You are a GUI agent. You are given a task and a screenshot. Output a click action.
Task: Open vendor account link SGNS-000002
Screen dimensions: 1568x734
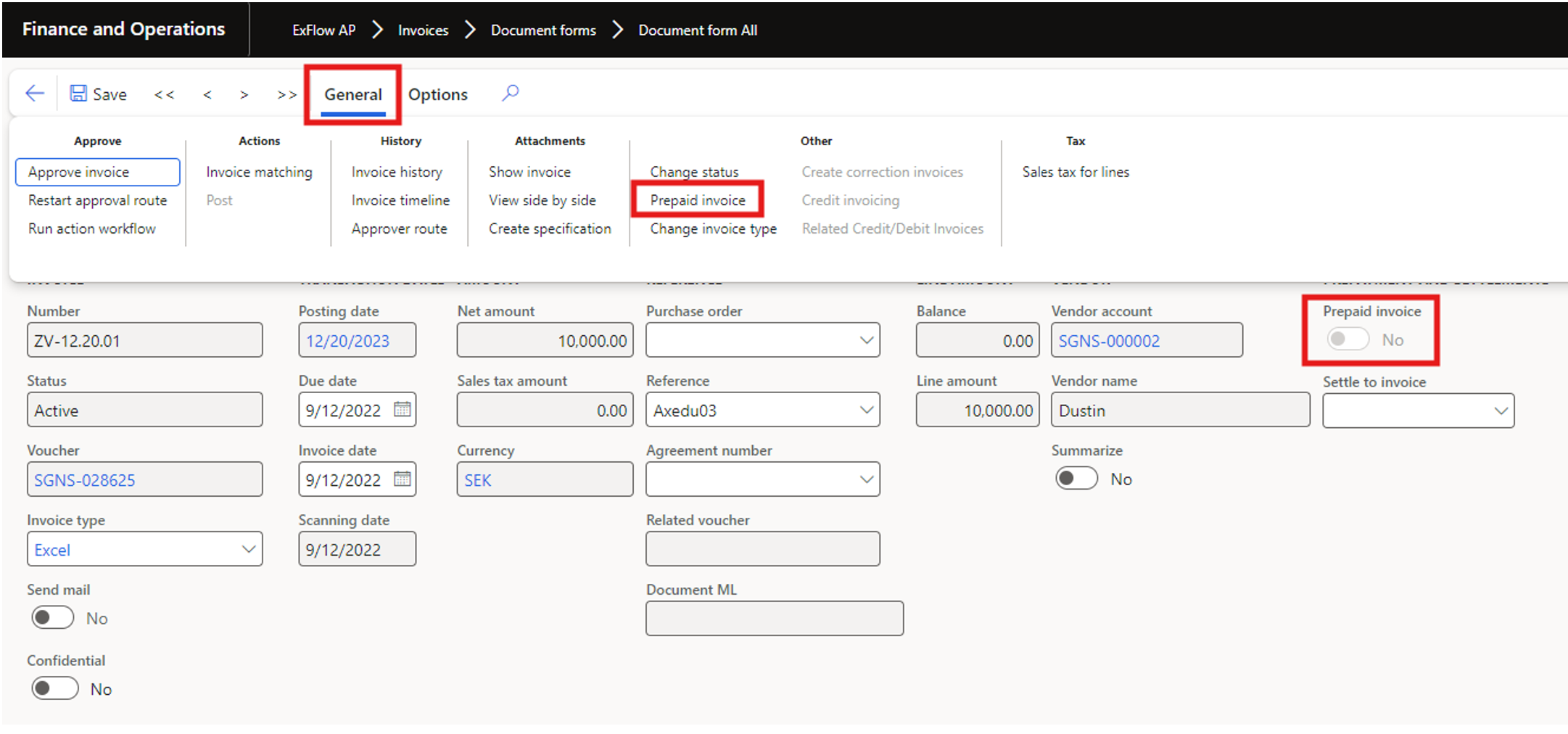point(1109,341)
